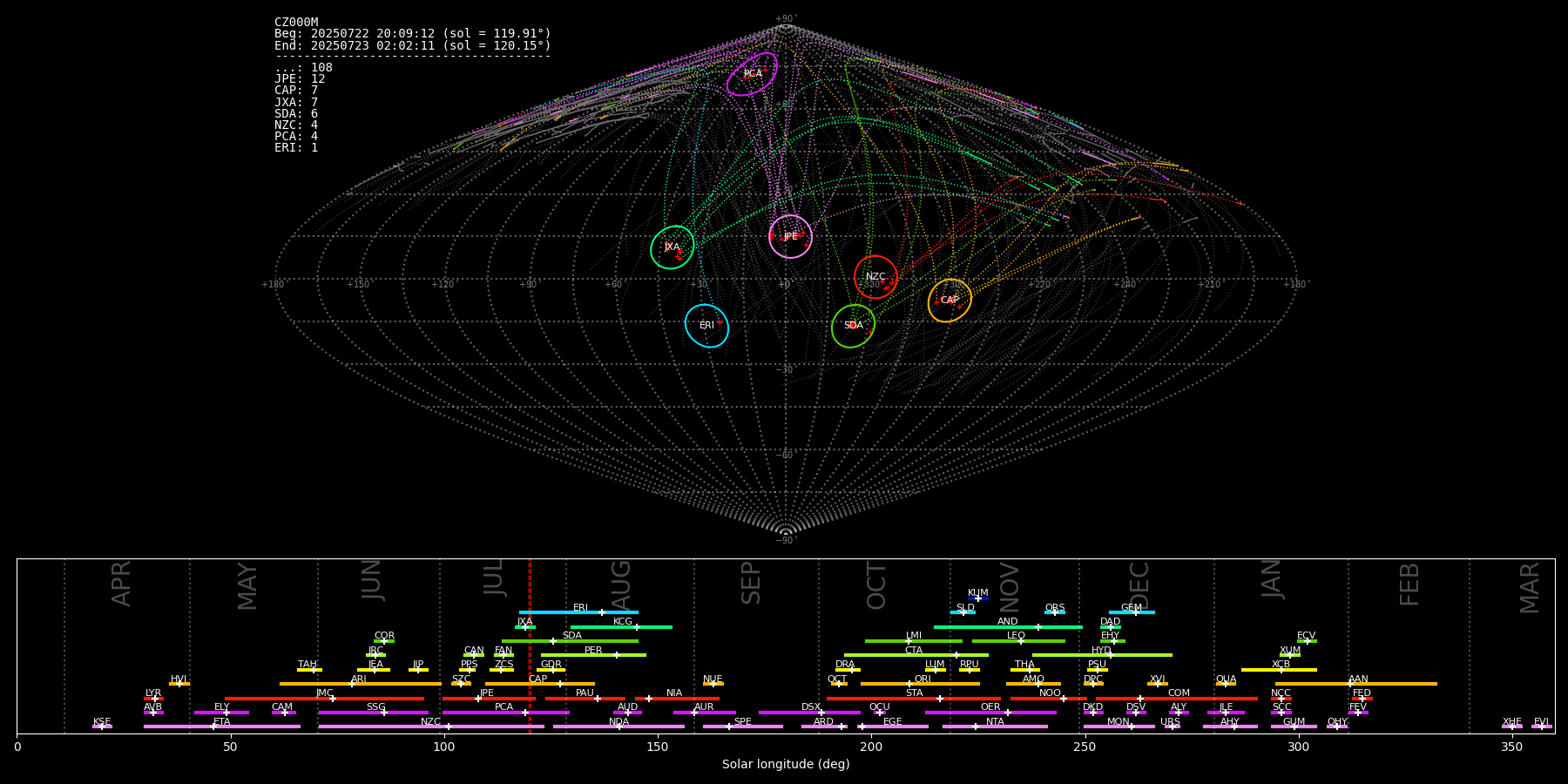Select the NTA shower bar

995,727
